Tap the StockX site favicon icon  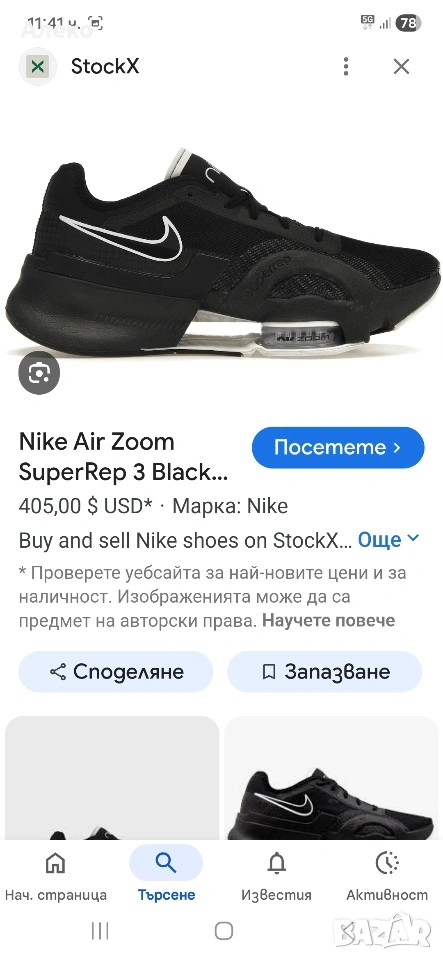tap(38, 66)
